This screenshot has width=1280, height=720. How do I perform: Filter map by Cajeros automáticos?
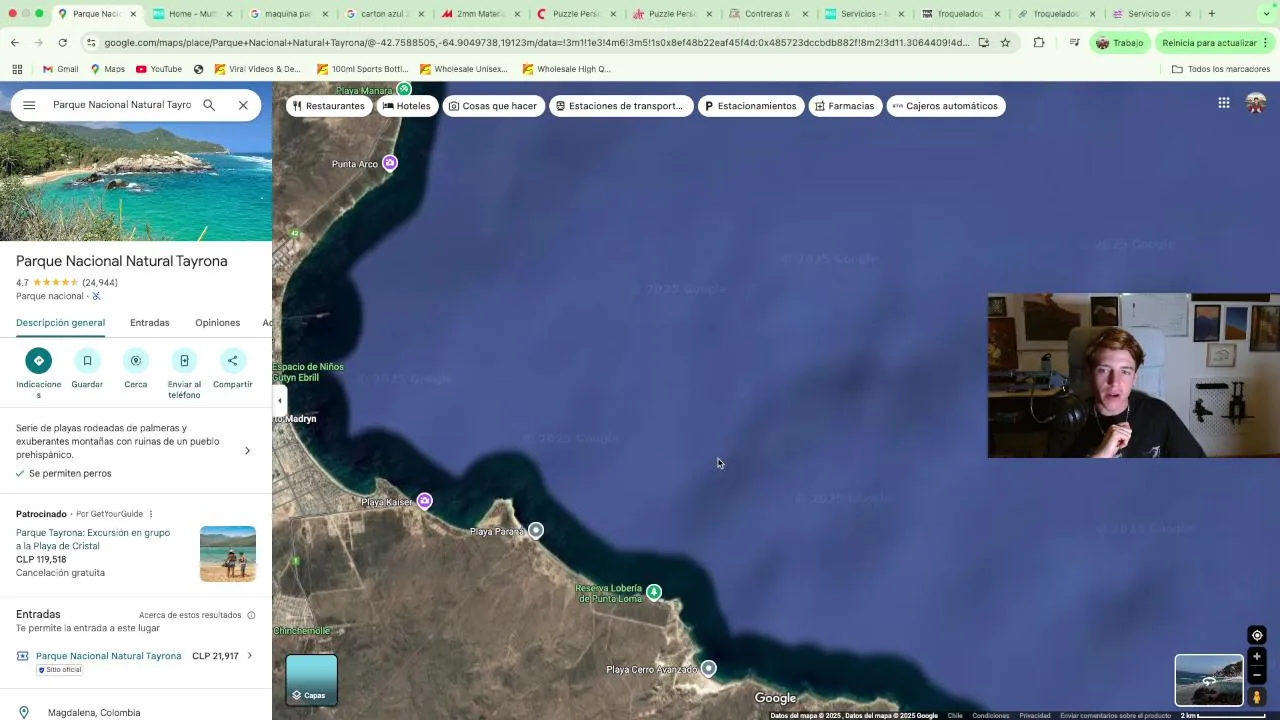[946, 106]
